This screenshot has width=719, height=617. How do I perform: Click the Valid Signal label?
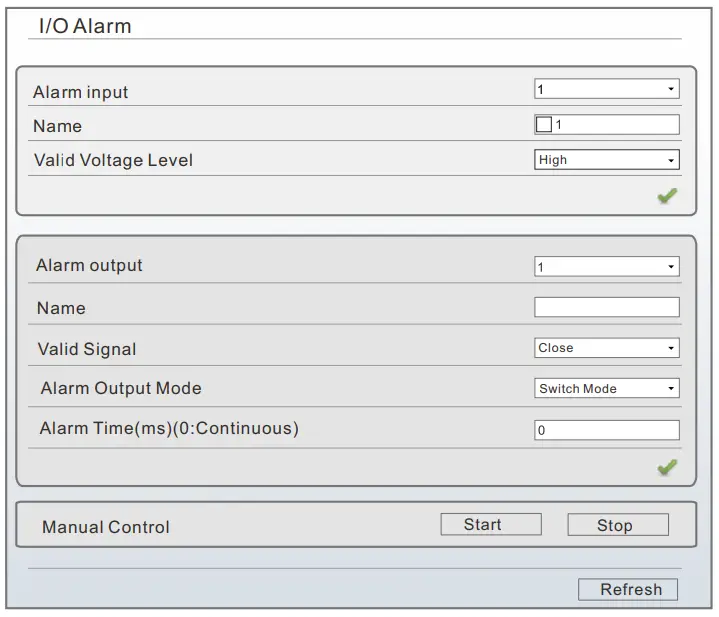(x=87, y=349)
